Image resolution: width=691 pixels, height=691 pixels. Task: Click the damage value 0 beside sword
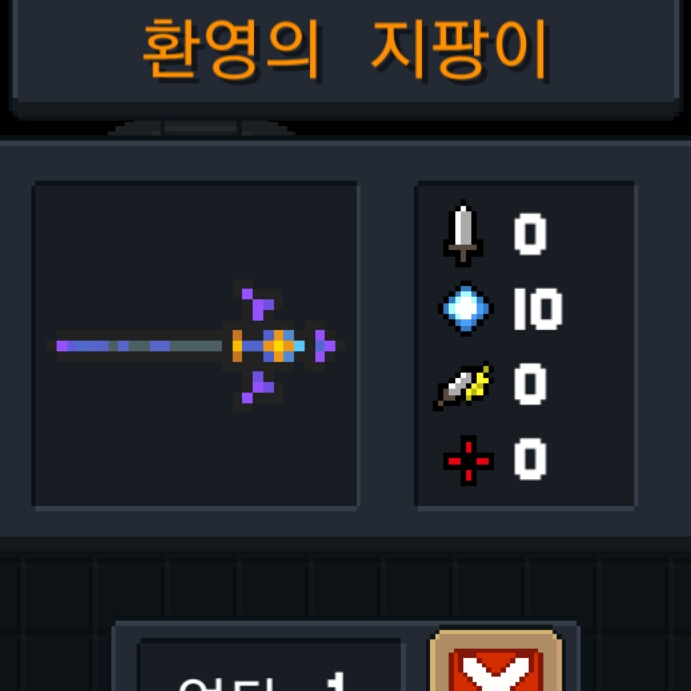[530, 234]
